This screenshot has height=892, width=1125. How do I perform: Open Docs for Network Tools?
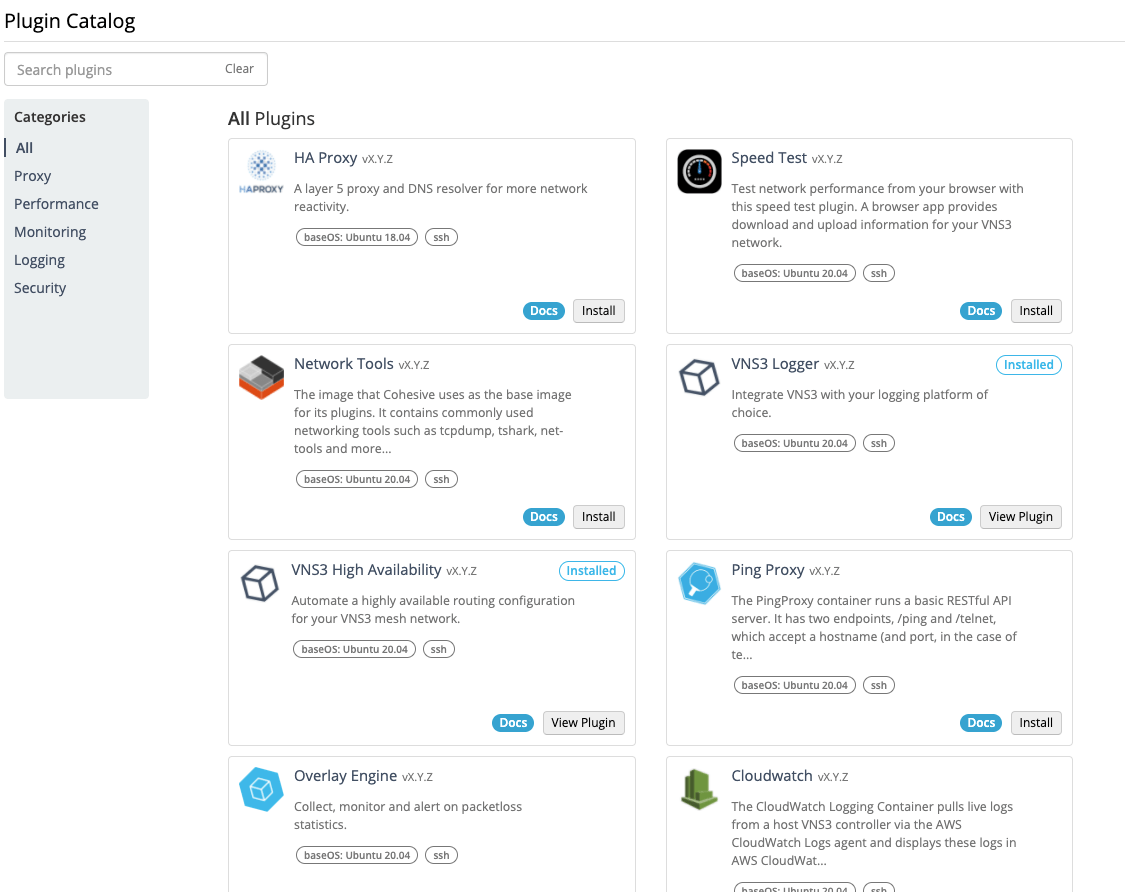[544, 517]
